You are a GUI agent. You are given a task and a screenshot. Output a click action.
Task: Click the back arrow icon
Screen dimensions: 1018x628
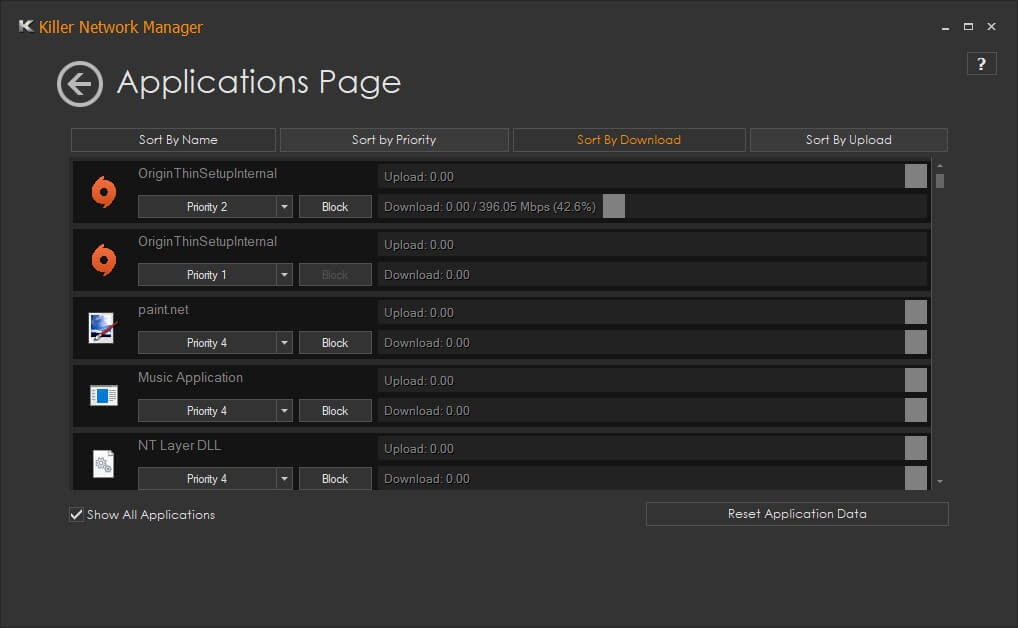80,84
